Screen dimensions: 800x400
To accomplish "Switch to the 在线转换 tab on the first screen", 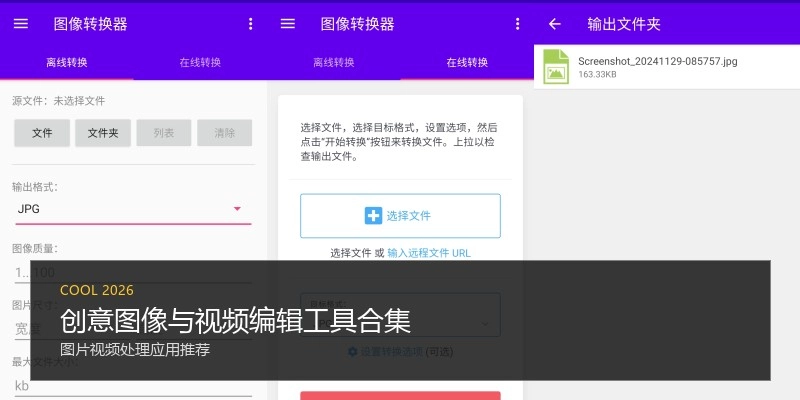I will tap(200, 62).
